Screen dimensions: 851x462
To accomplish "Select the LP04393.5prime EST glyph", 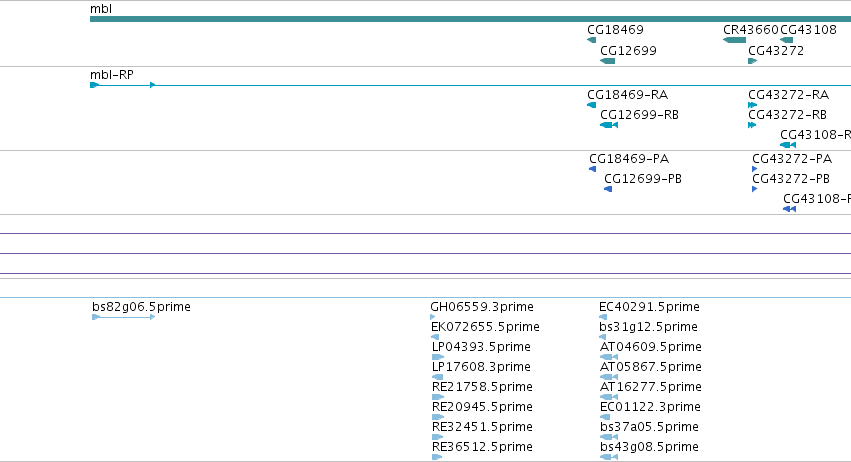I will tap(437, 357).
